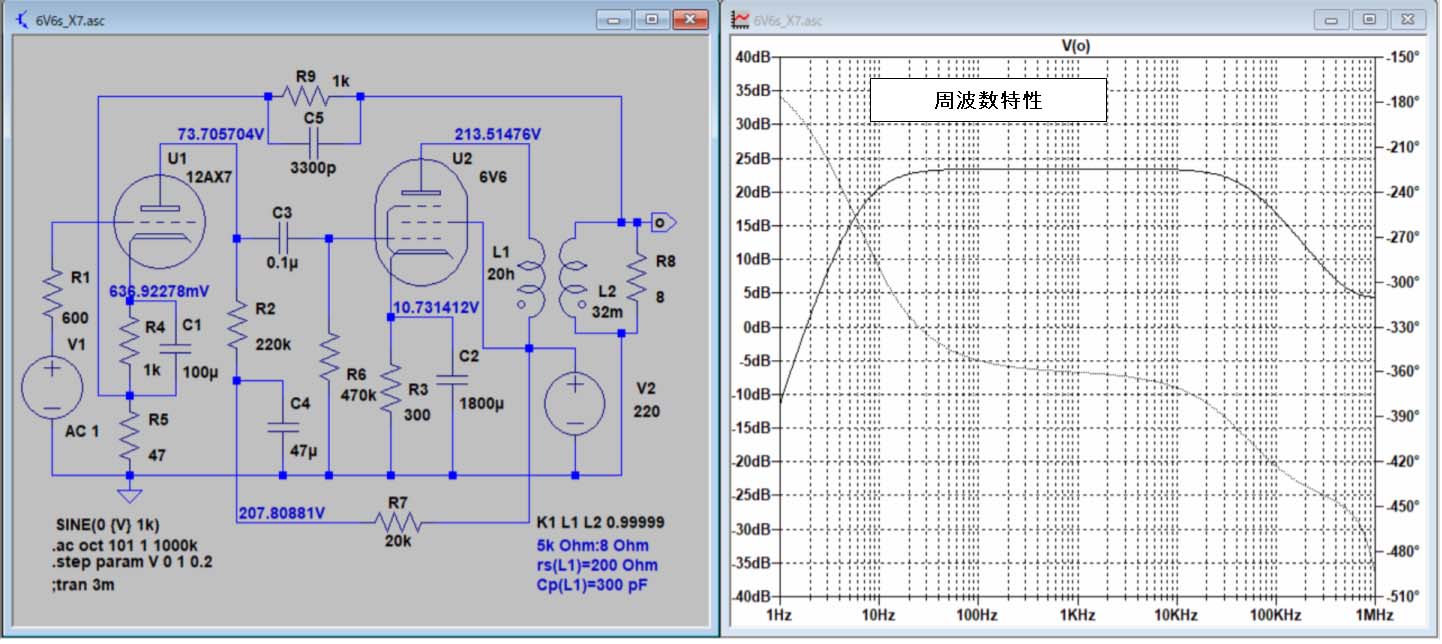1442x644 pixels.
Task: Select the R9 1k feedback resistor
Action: [305, 96]
